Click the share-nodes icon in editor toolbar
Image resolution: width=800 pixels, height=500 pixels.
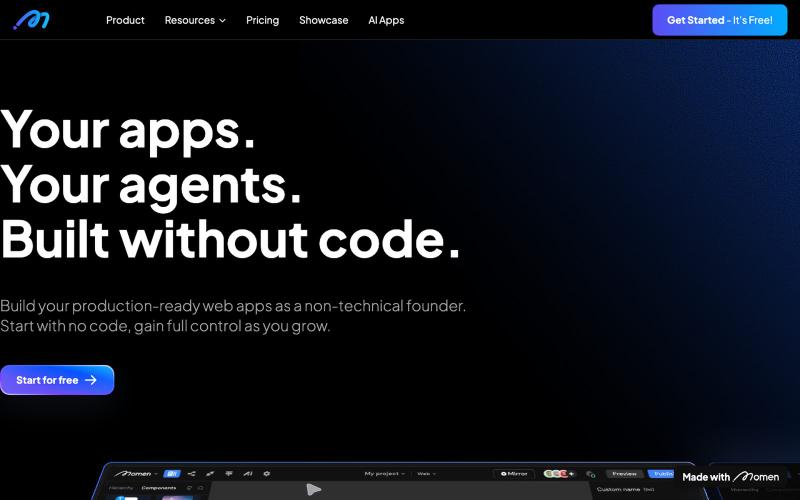tap(191, 474)
